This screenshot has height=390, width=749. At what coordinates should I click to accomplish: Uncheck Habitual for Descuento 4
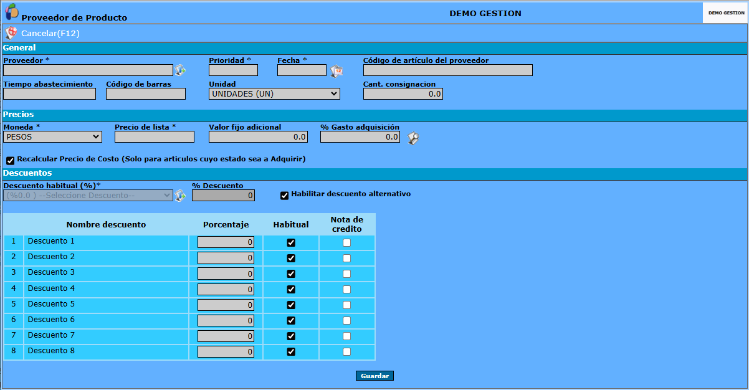[291, 289]
